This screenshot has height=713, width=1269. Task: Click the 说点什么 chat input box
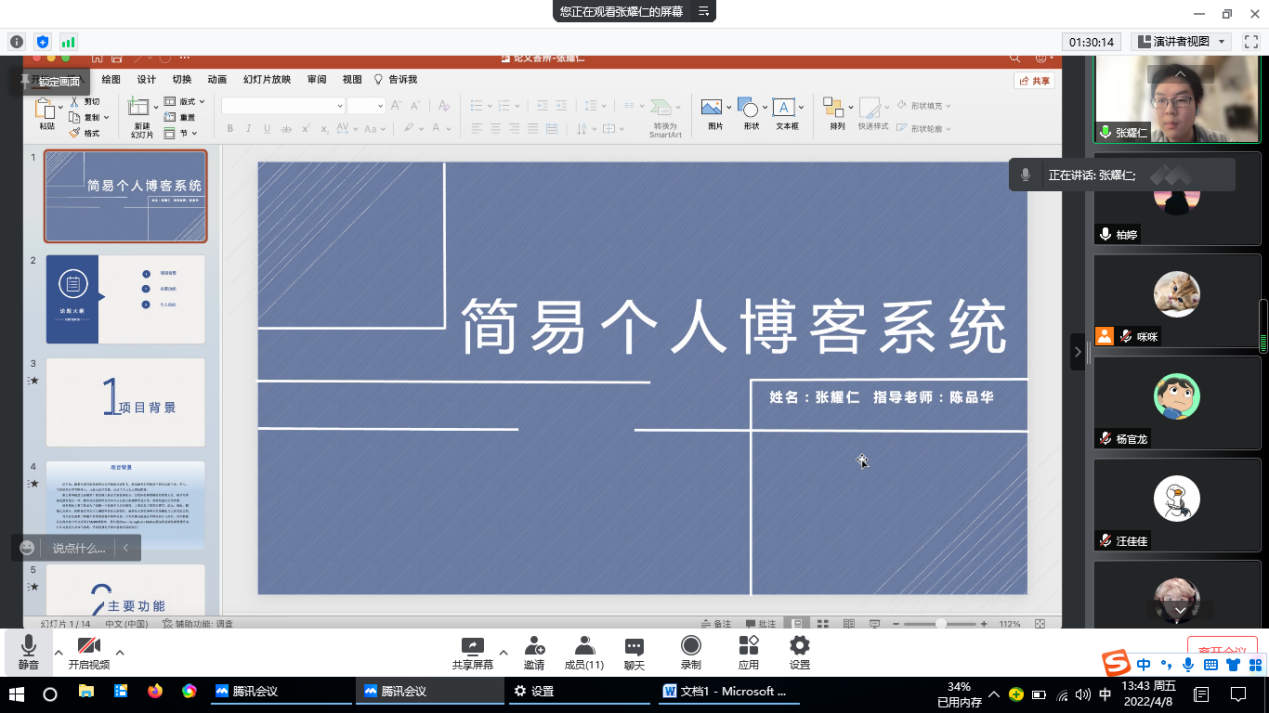(x=78, y=548)
